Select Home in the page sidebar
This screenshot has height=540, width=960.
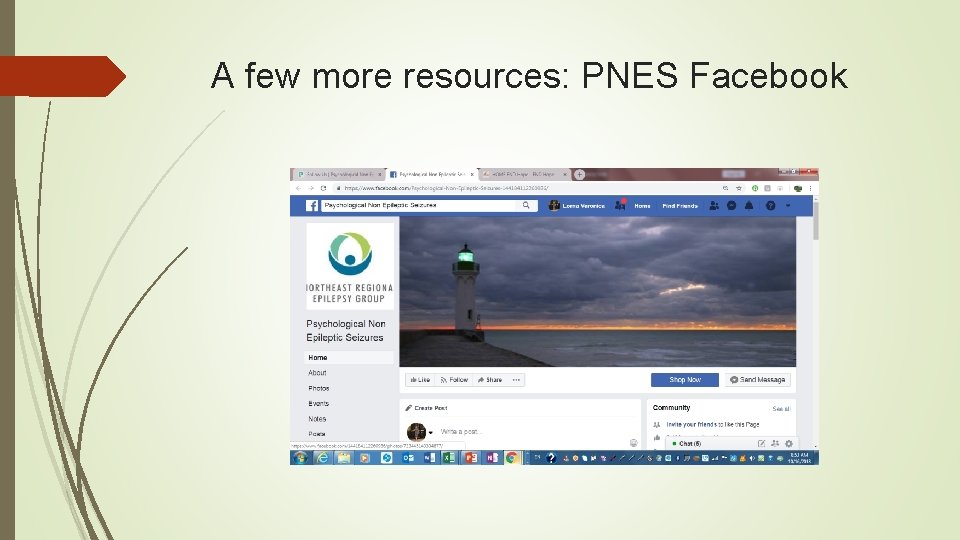tap(349, 358)
